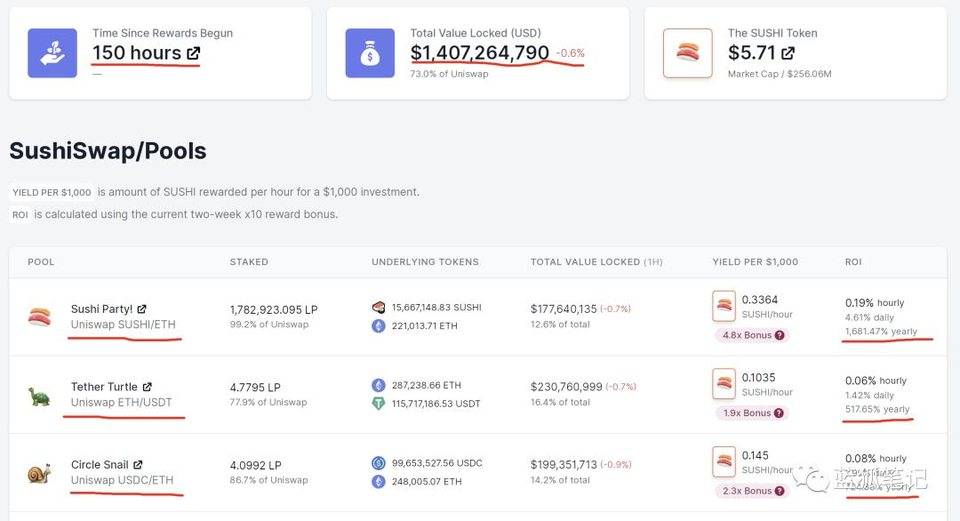This screenshot has height=521, width=960.
Task: Sort by the ROI column header
Action: (x=853, y=262)
